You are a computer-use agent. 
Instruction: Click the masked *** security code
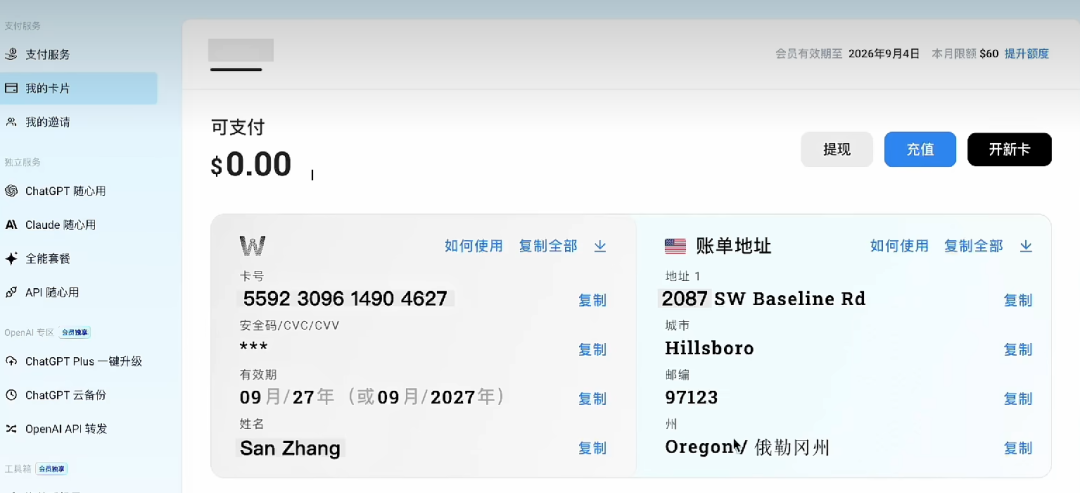coord(254,347)
